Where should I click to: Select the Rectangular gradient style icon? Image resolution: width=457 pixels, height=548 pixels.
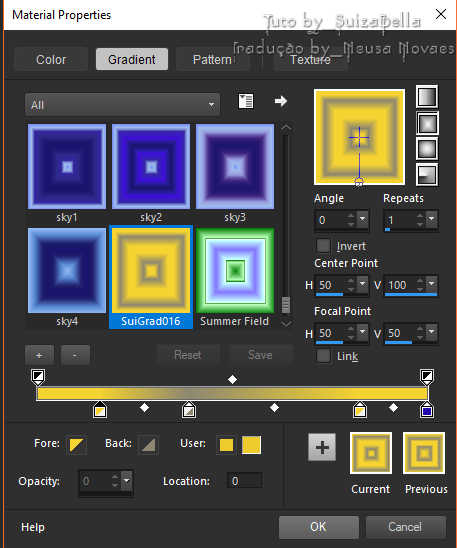coord(427,123)
